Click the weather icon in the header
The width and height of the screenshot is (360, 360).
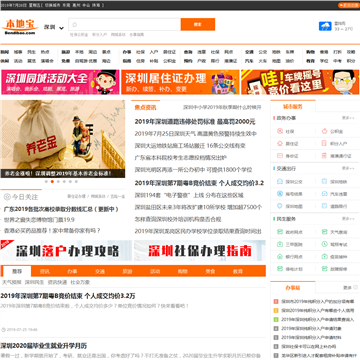tap(325, 26)
